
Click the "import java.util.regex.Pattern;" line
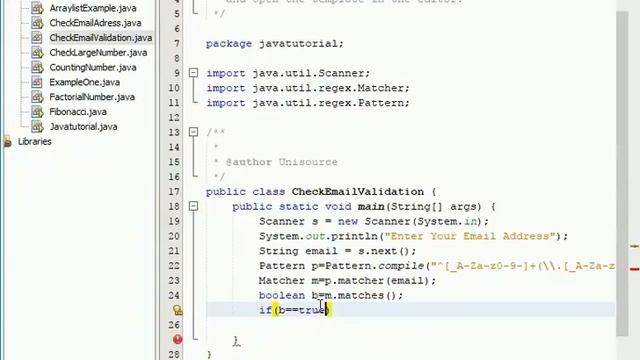point(307,103)
